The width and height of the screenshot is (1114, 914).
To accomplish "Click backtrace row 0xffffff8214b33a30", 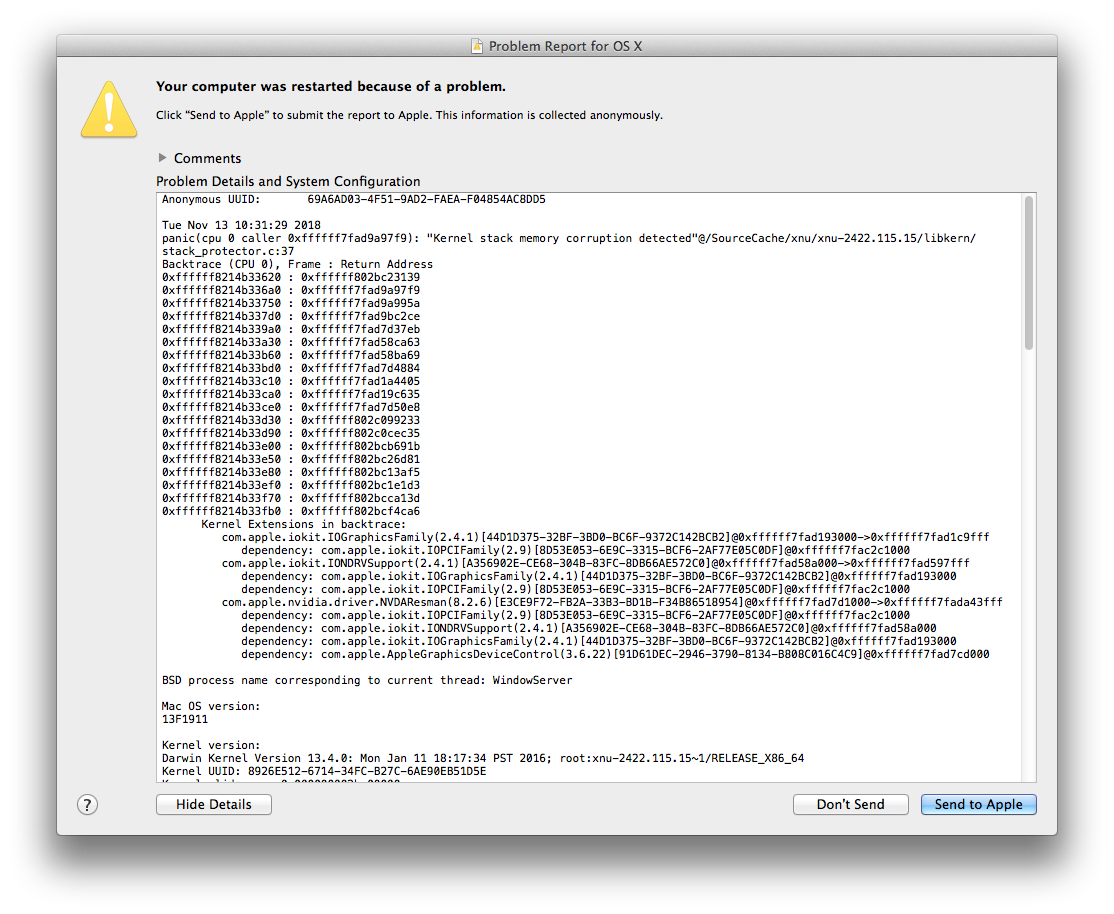I will coord(291,343).
